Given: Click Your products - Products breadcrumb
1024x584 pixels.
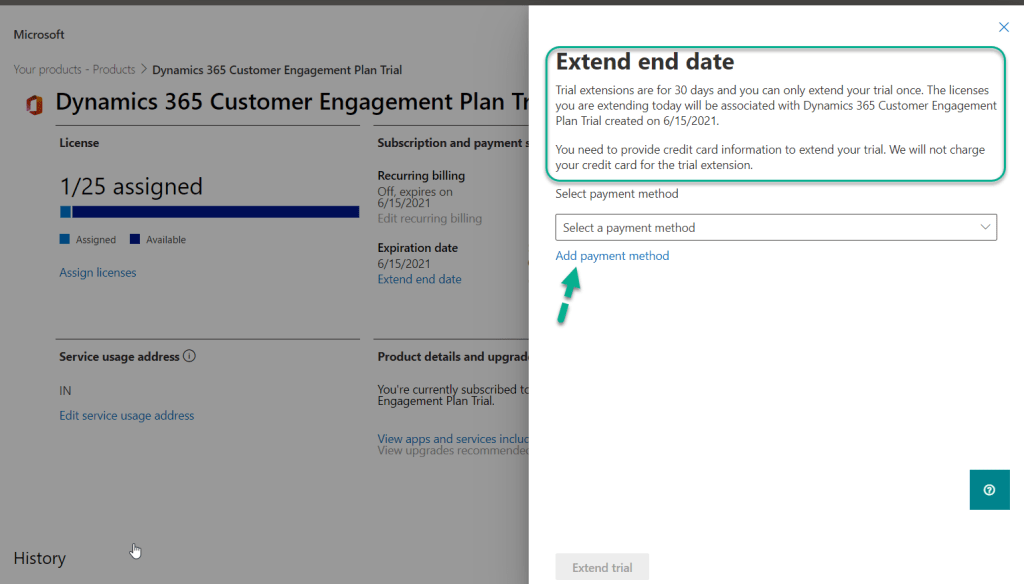Looking at the screenshot, I should (x=74, y=69).
